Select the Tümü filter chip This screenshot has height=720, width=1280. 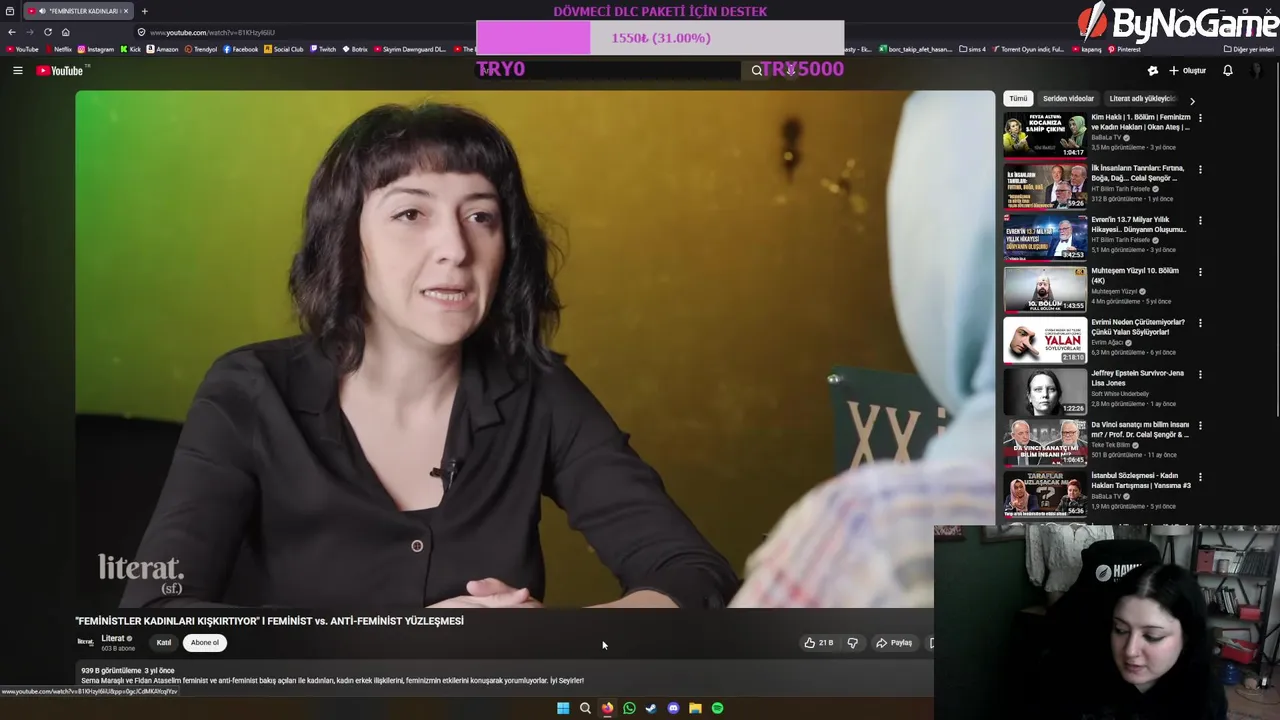[1018, 99]
